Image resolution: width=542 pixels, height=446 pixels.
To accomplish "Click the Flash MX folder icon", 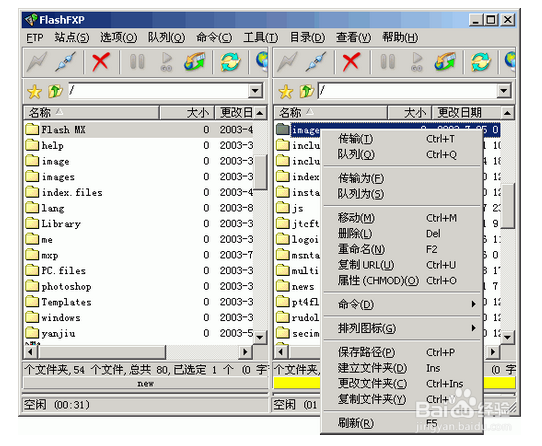I will click(x=32, y=129).
